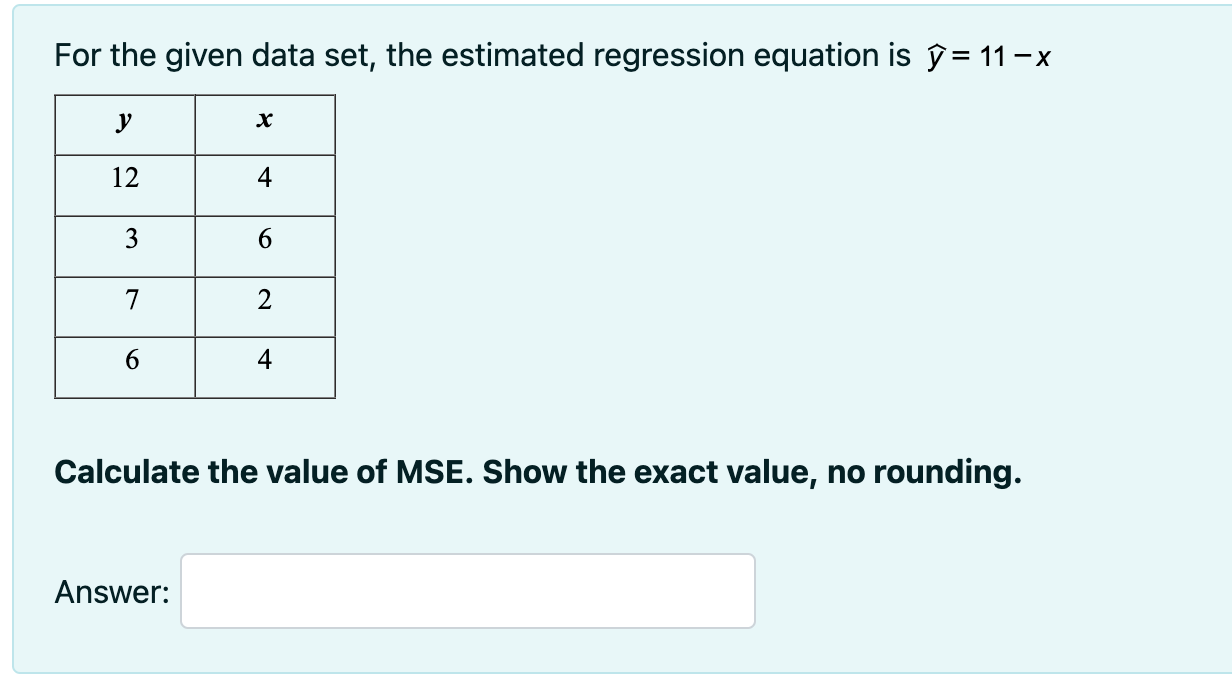Click the ŷ symbol in the equation
1232x674 pixels.
(x=930, y=58)
